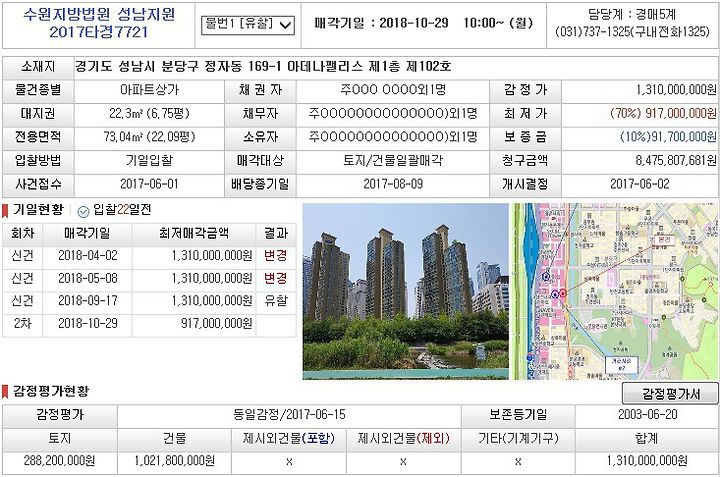Click the land value 288,200,000원

pos(60,460)
